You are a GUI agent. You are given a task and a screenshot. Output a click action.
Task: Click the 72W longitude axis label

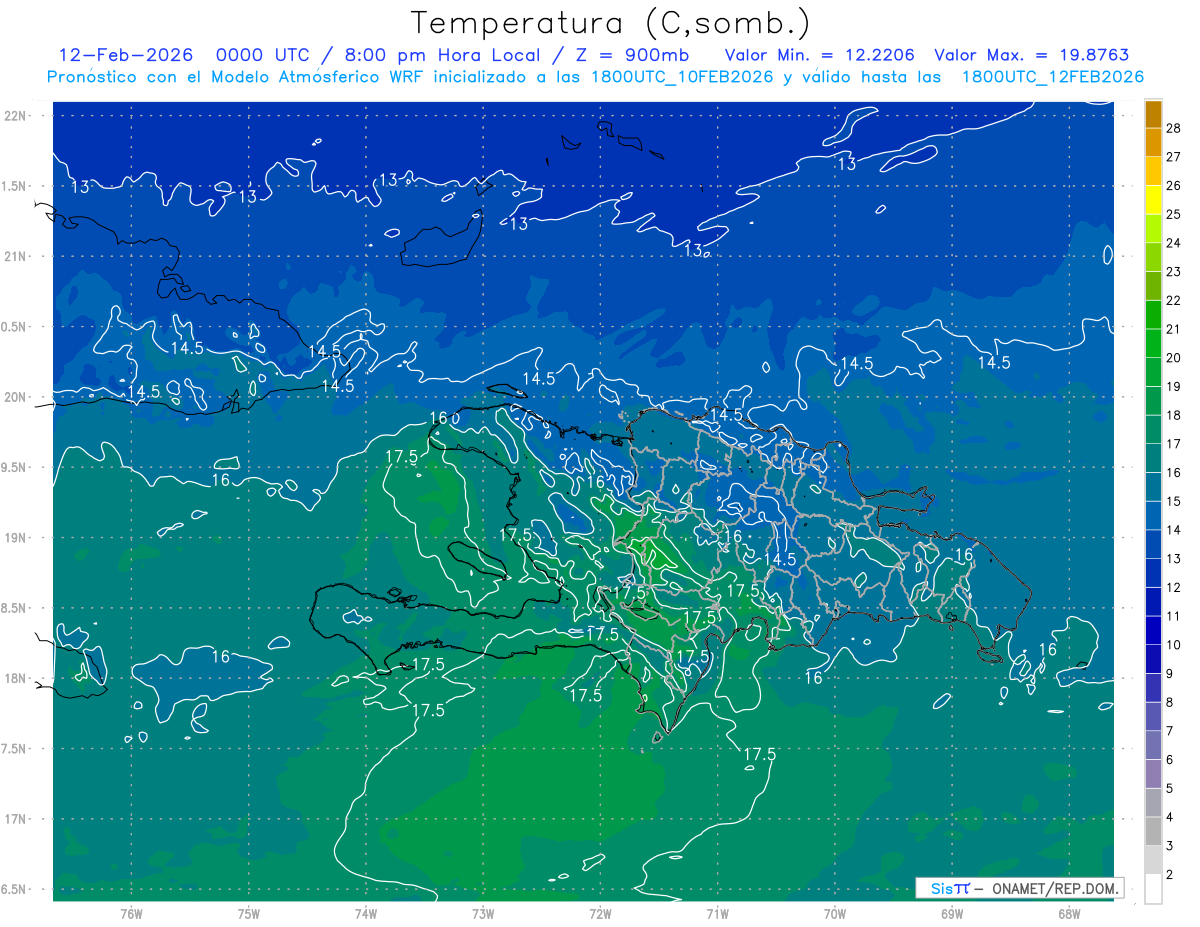click(x=600, y=914)
